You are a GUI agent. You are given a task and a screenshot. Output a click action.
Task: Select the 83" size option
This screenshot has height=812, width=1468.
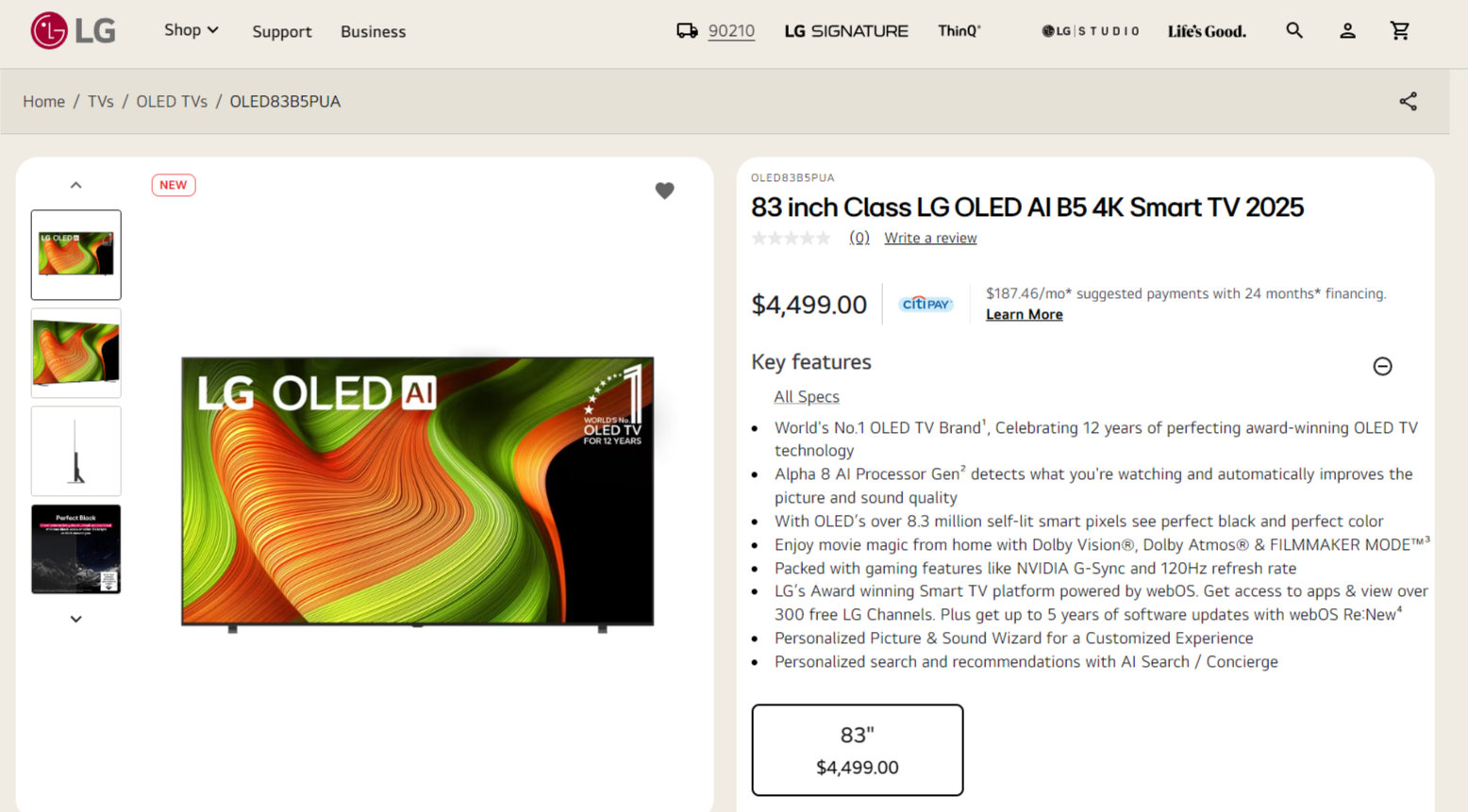coord(857,750)
